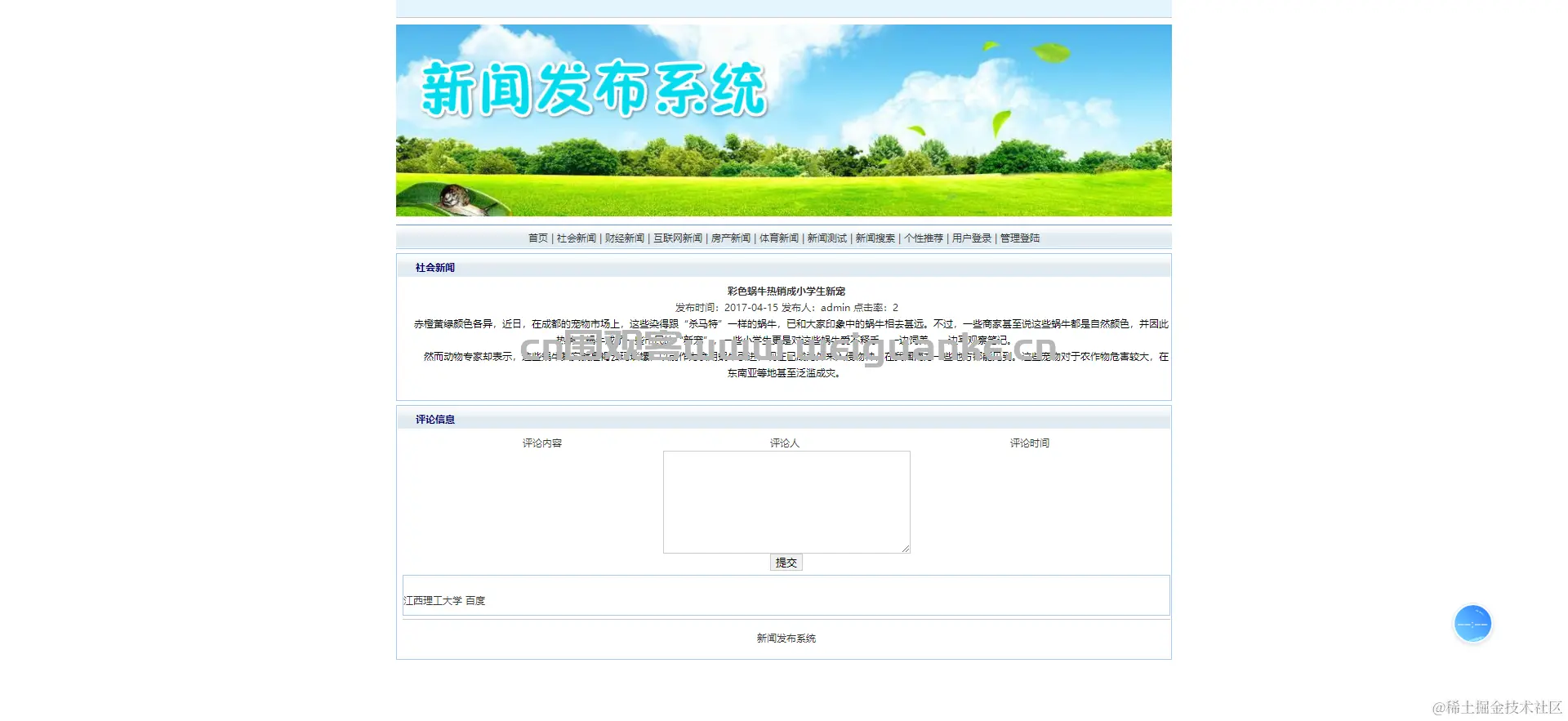Select 互联网新闻 in the nav bar
Viewport: 1568px width, 721px height.
click(677, 238)
